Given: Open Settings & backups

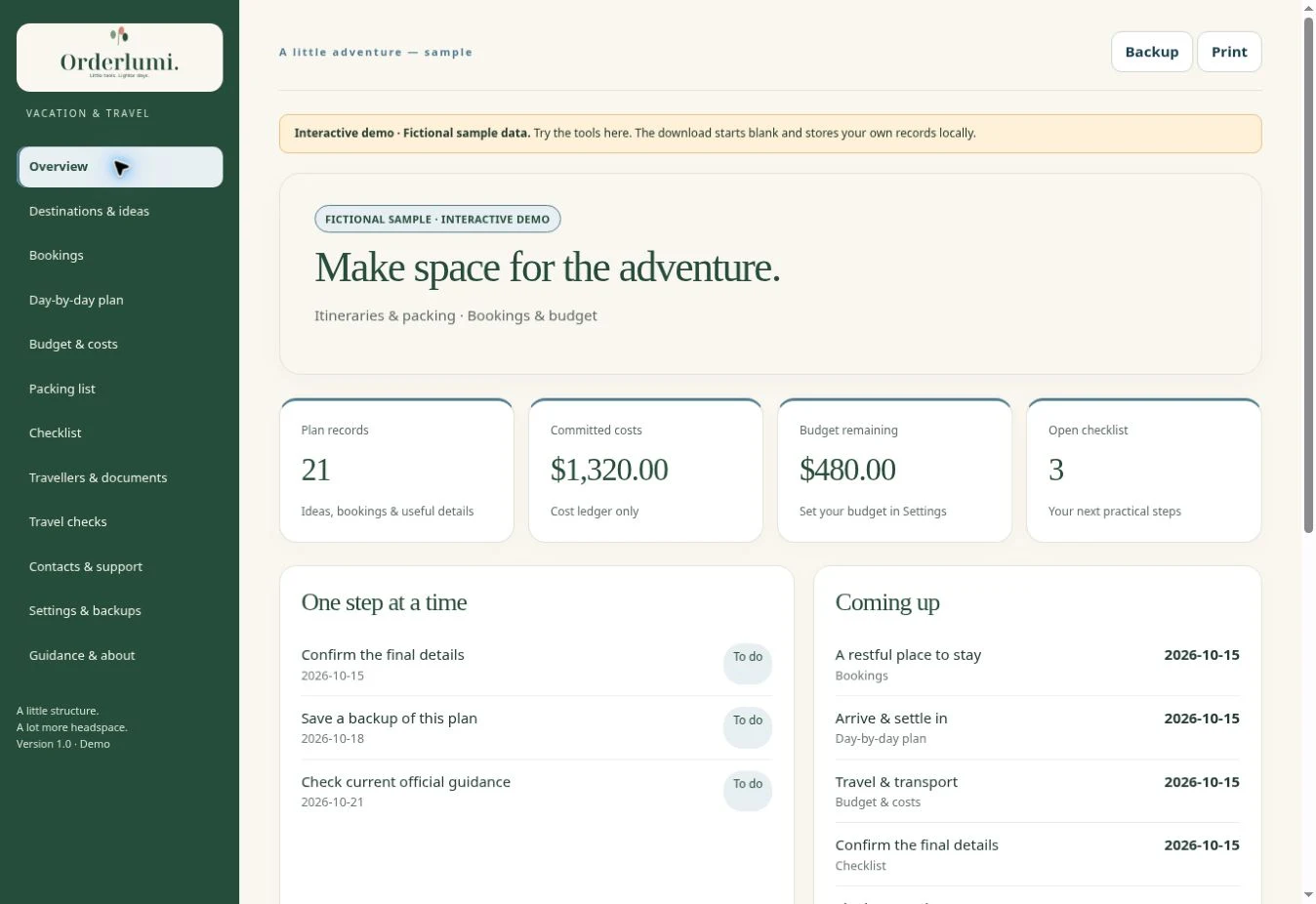Looking at the screenshot, I should [x=119, y=611].
